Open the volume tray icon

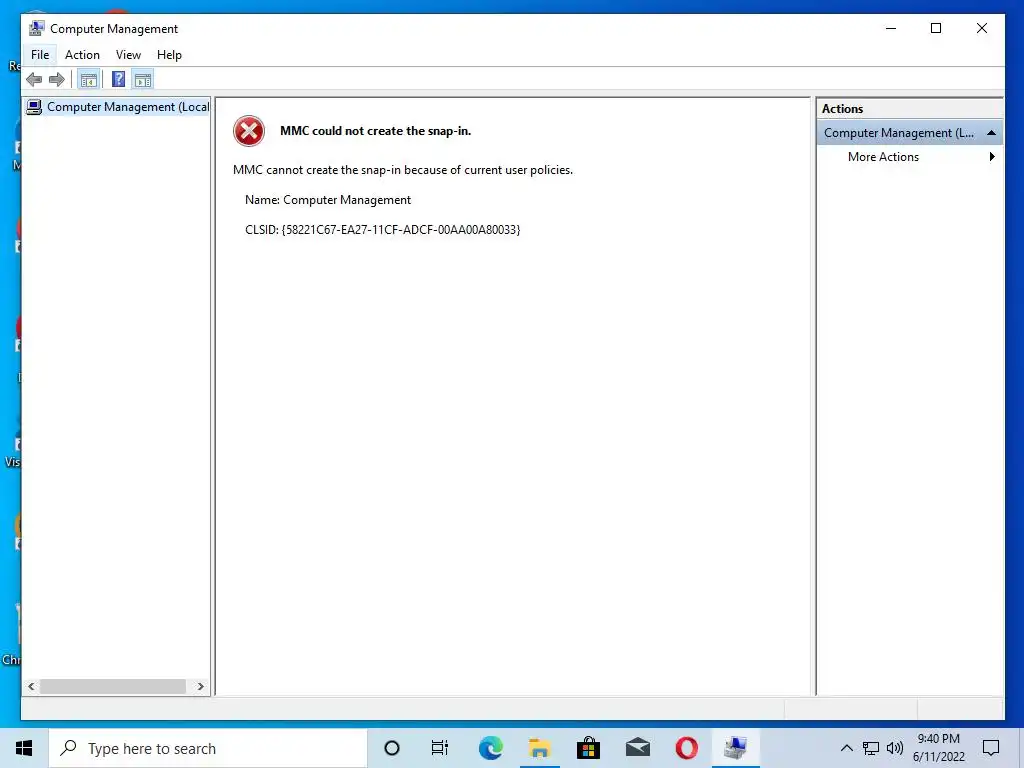tap(895, 748)
